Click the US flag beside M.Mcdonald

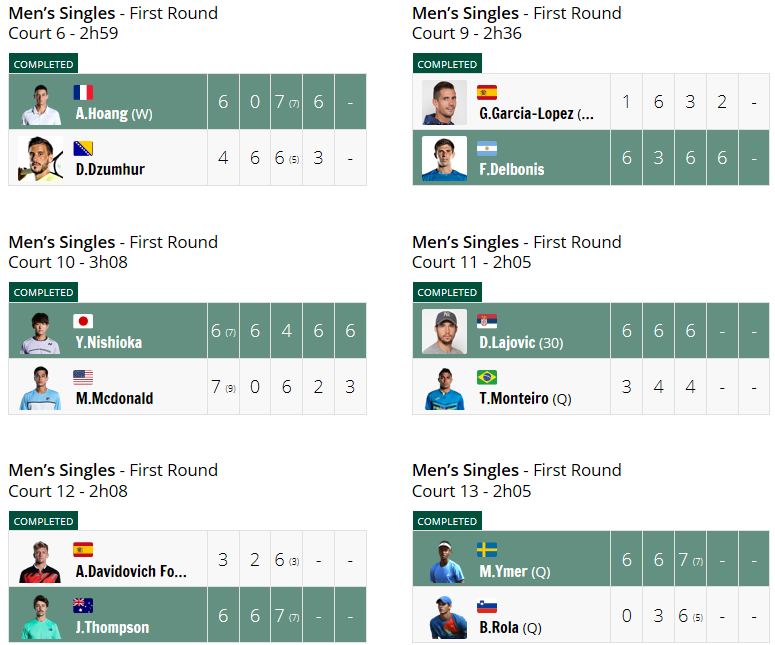coord(83,377)
